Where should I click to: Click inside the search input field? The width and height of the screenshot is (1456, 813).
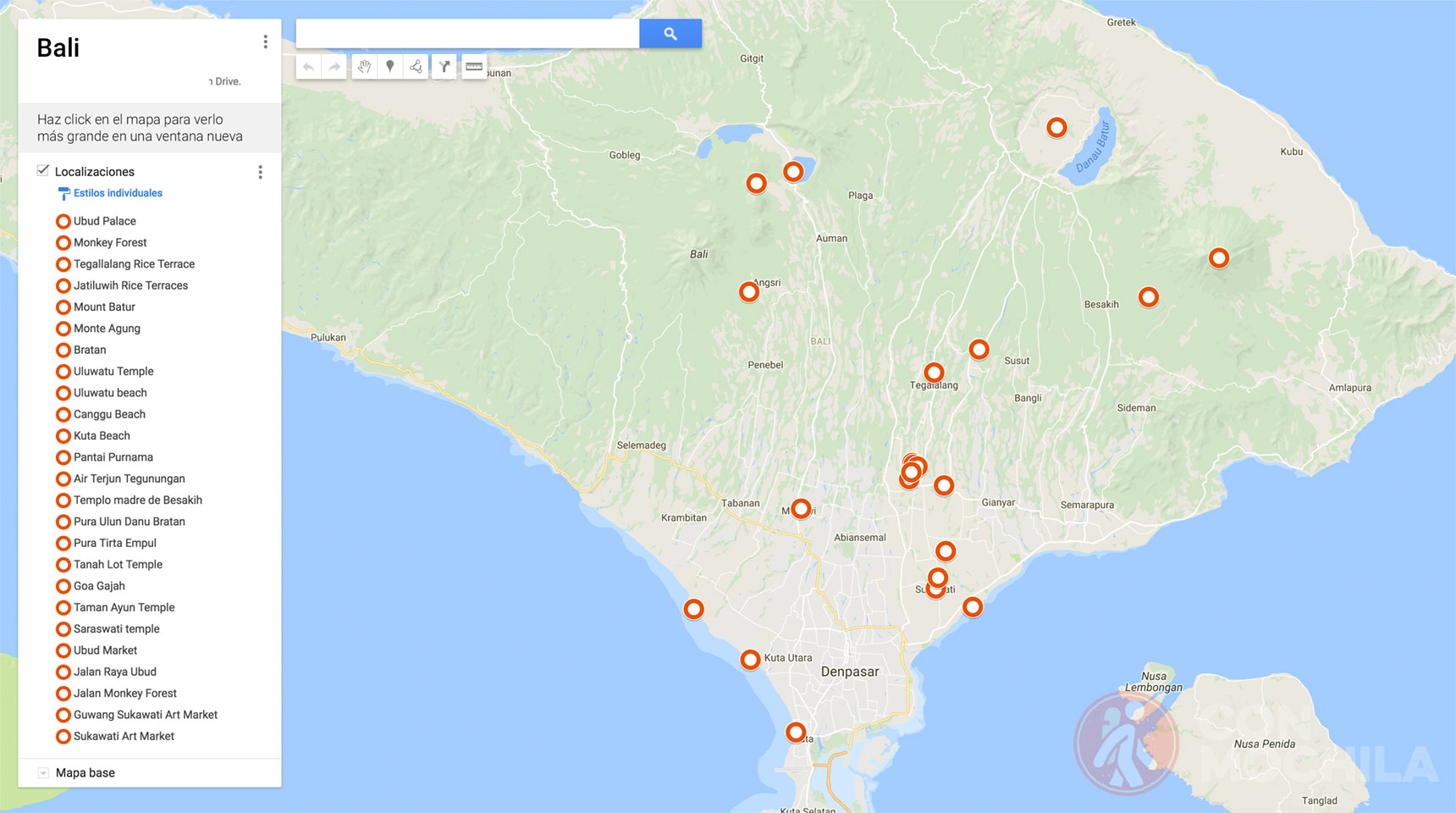467,33
